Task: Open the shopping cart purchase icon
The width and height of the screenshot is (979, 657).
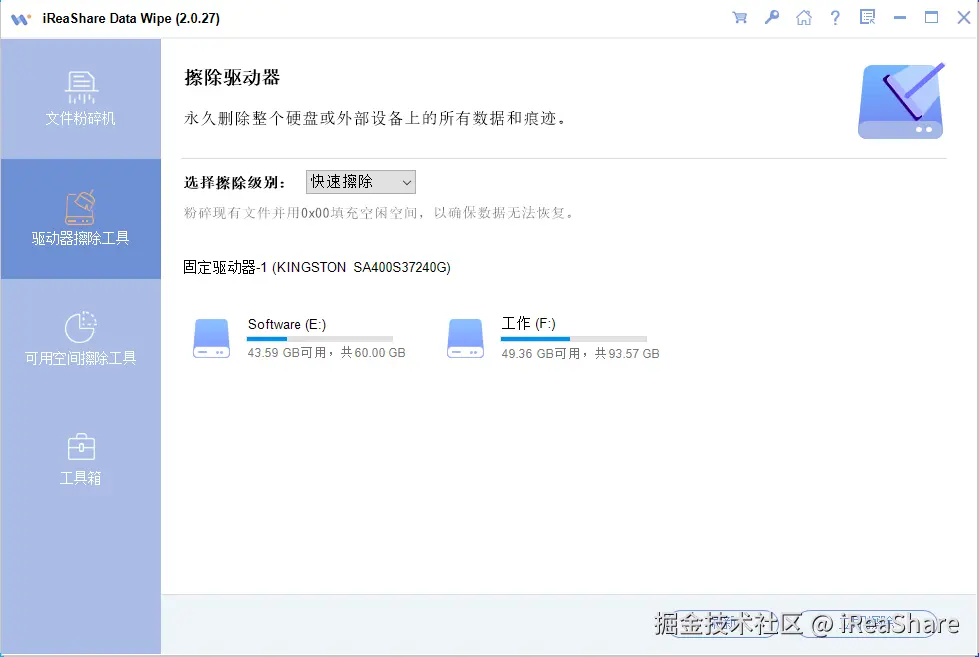Action: [739, 17]
